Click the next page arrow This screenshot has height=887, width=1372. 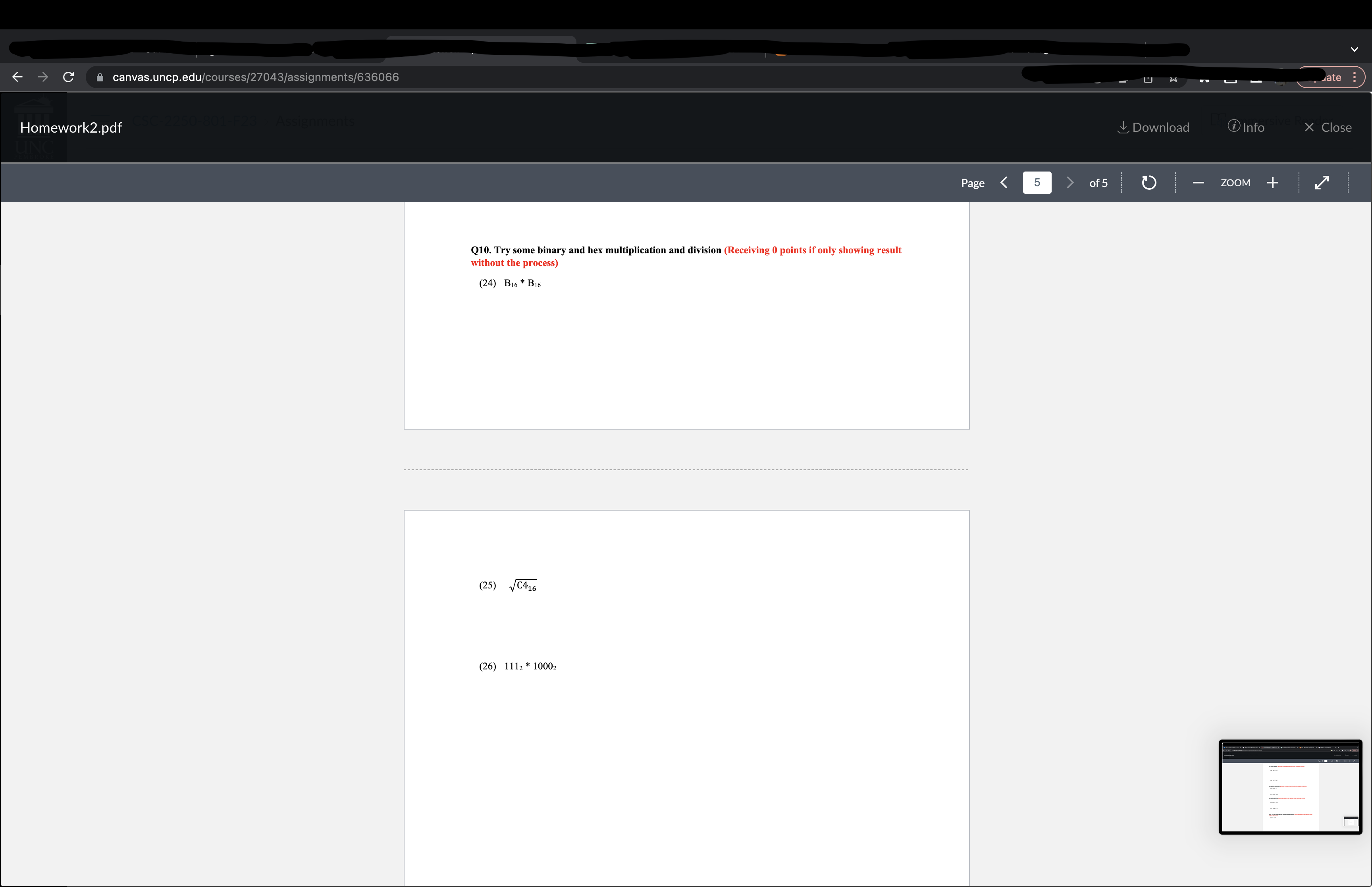[1070, 183]
